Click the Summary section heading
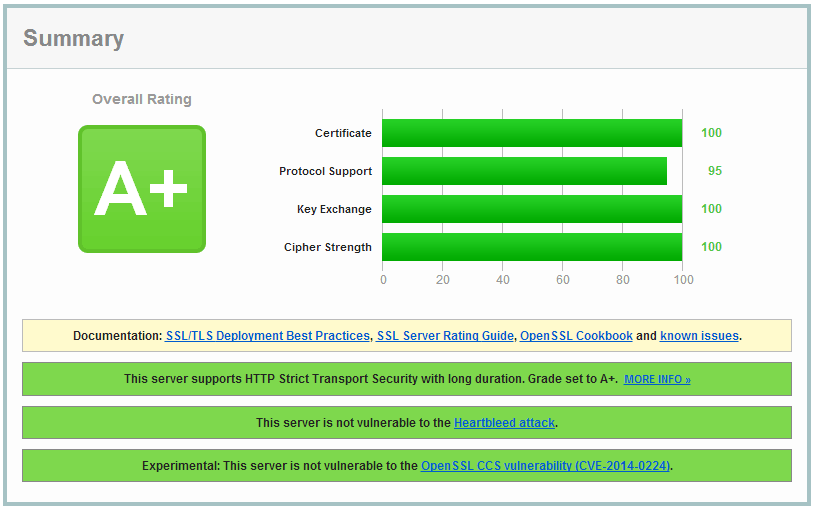 tap(73, 39)
